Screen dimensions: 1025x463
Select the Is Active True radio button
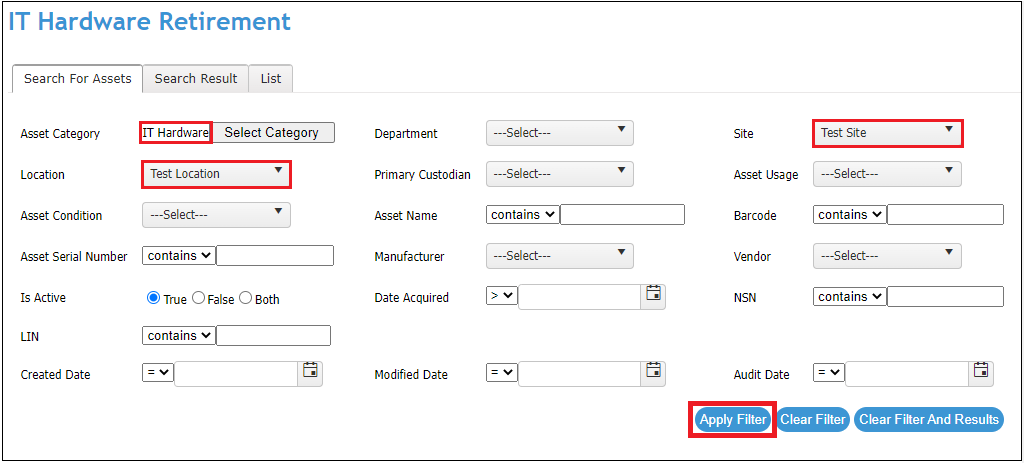point(154,298)
